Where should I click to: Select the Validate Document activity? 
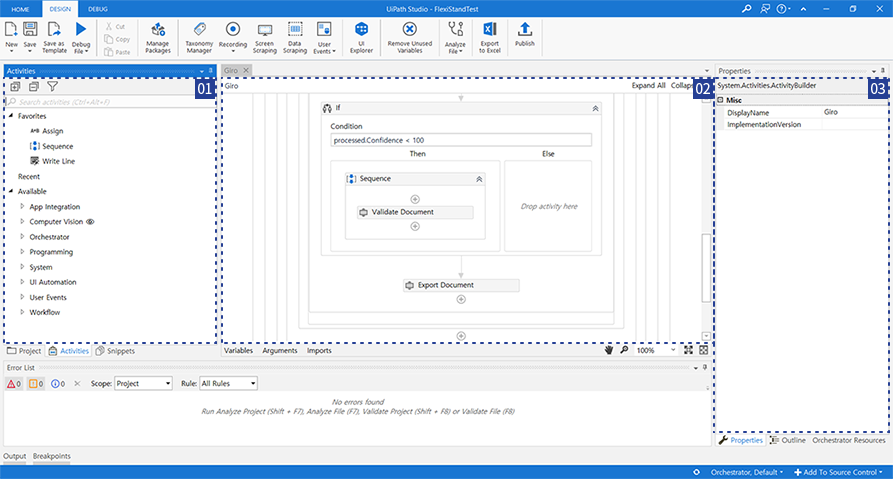pyautogui.click(x=415, y=212)
